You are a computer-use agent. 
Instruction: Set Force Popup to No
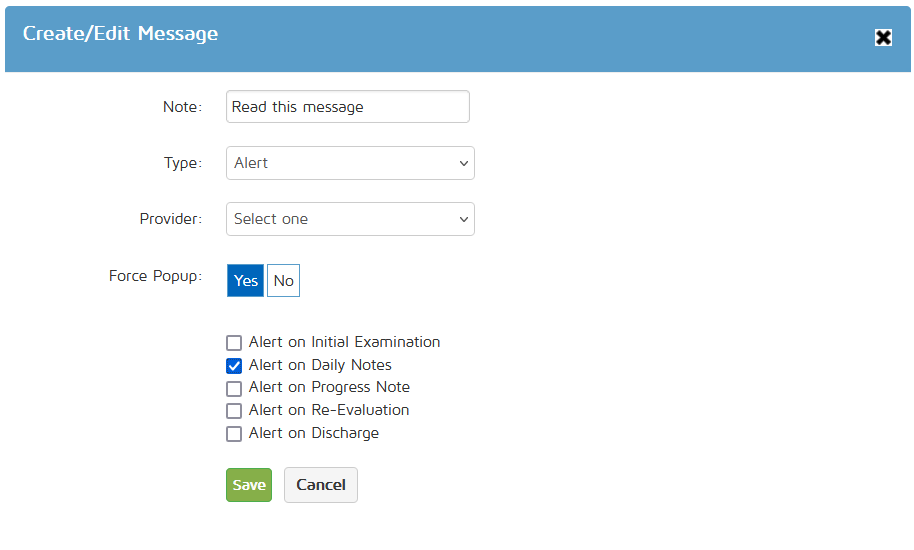(x=283, y=281)
